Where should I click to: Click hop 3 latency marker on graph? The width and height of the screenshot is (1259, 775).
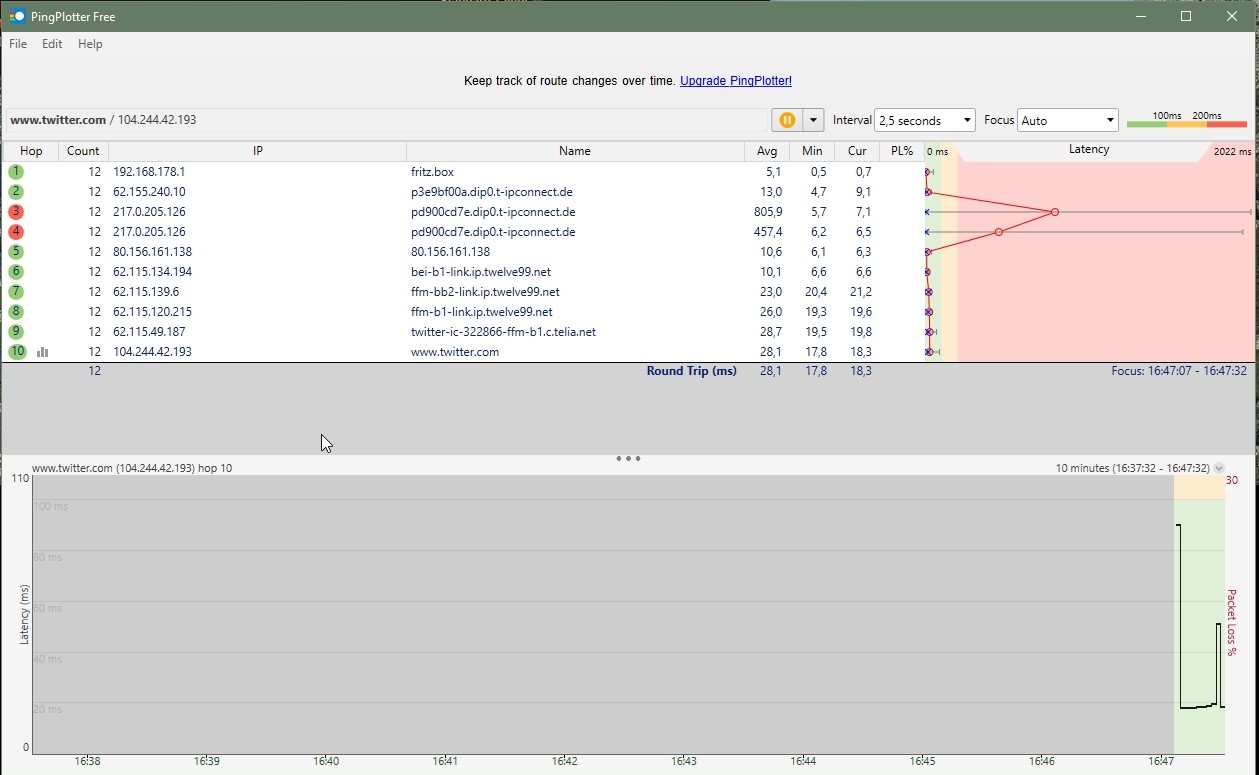(x=1055, y=212)
